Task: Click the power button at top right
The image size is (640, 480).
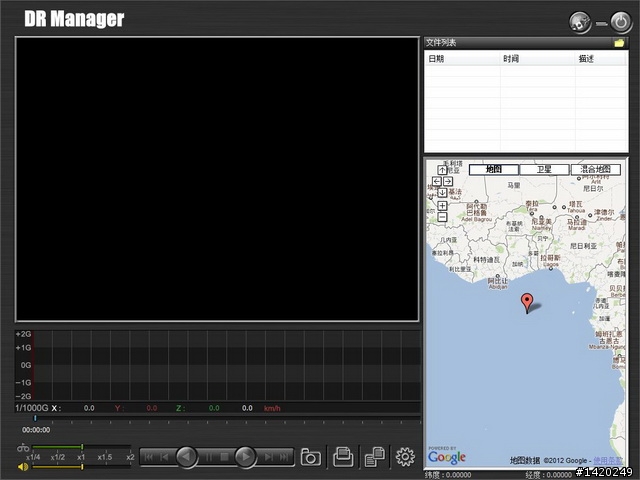Action: 621,22
